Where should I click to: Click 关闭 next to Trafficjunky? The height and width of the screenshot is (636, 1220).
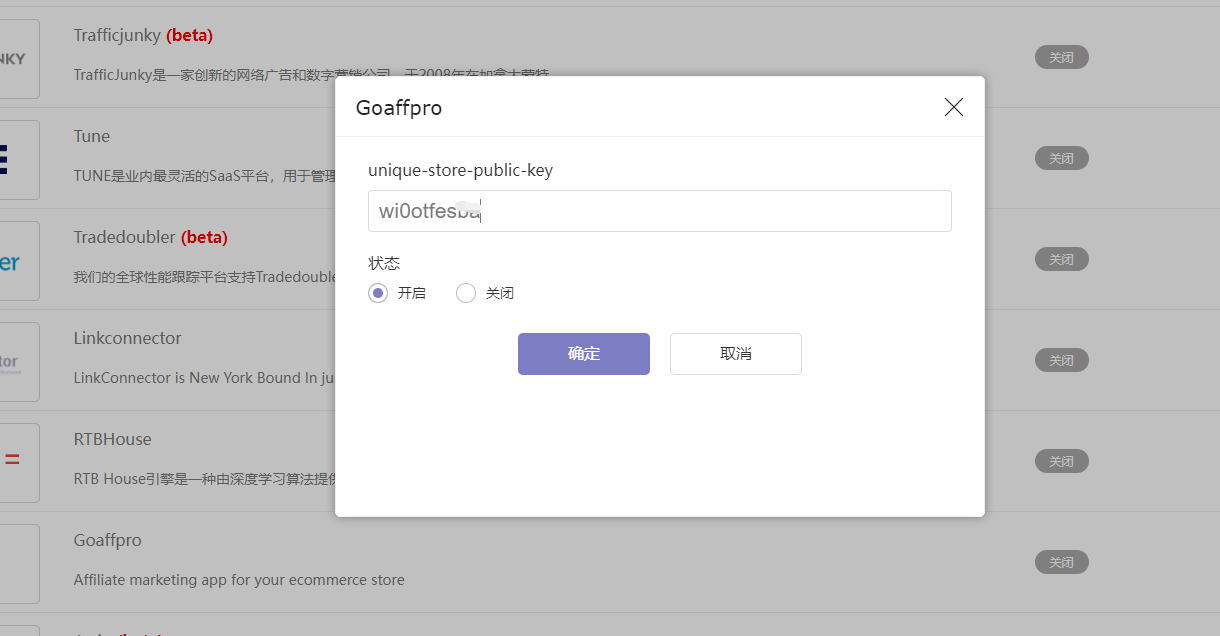point(1061,57)
